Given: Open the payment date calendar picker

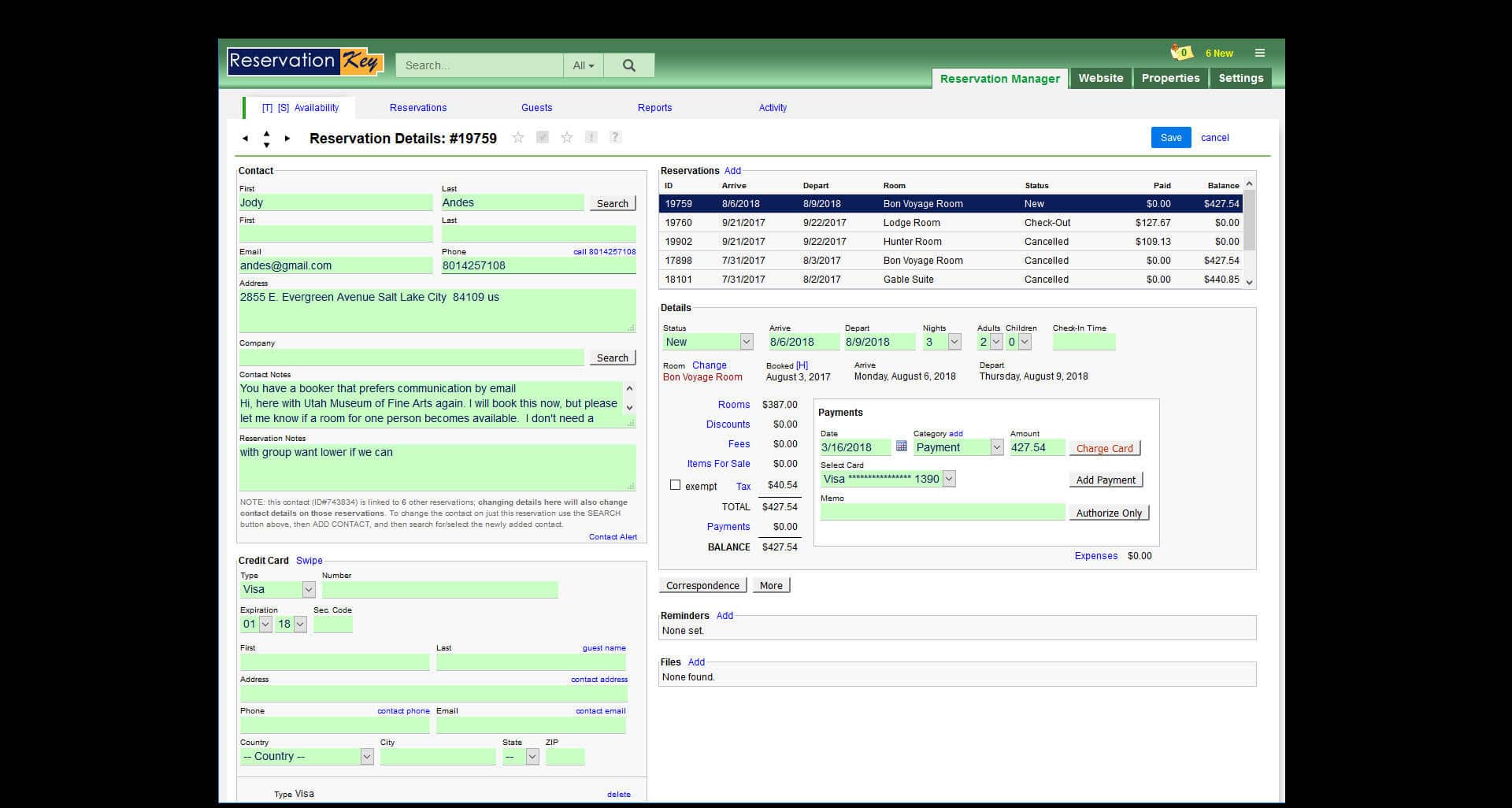Looking at the screenshot, I should point(902,447).
